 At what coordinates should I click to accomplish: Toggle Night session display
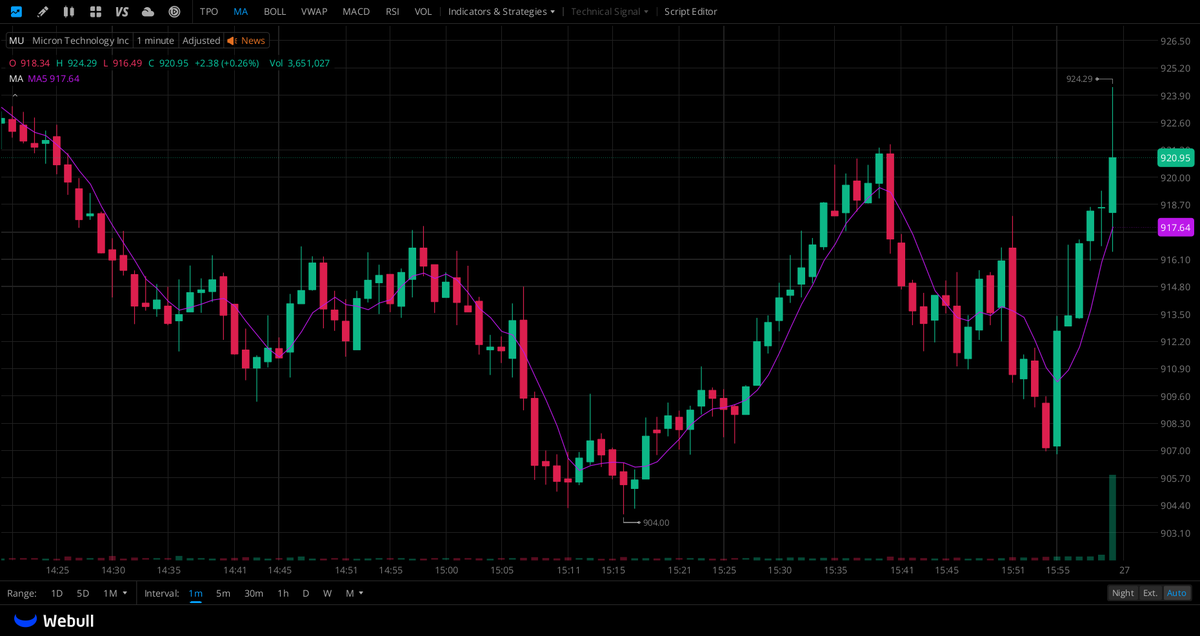point(1123,593)
